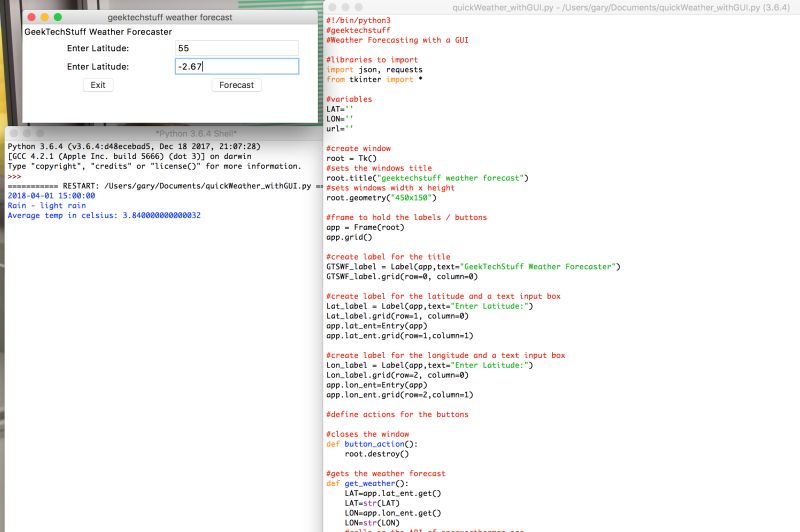This screenshot has width=800, height=532.
Task: Close the geektechstuff weather forecast window
Action: pos(32,17)
